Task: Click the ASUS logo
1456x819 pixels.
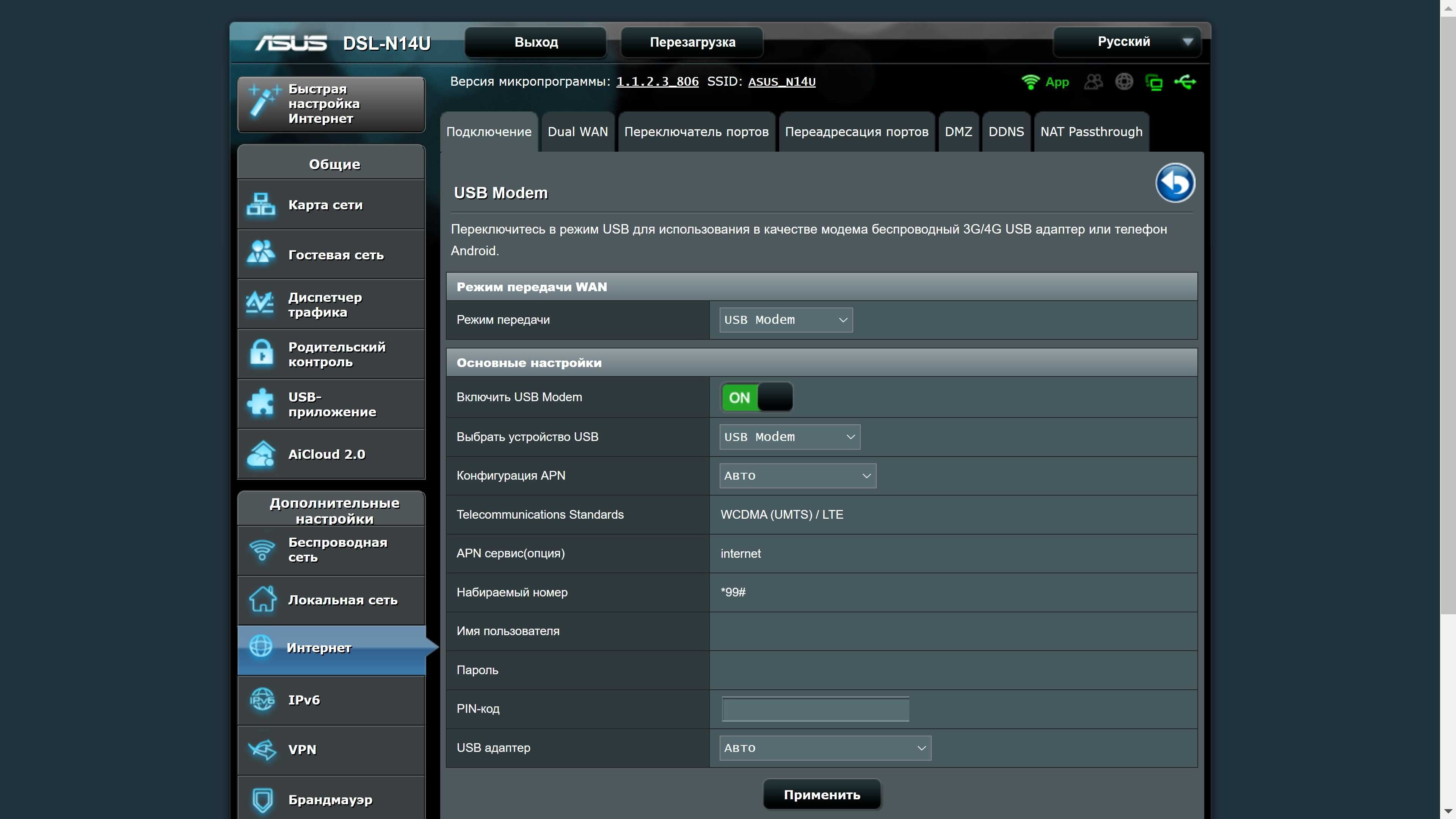Action: click(x=291, y=43)
